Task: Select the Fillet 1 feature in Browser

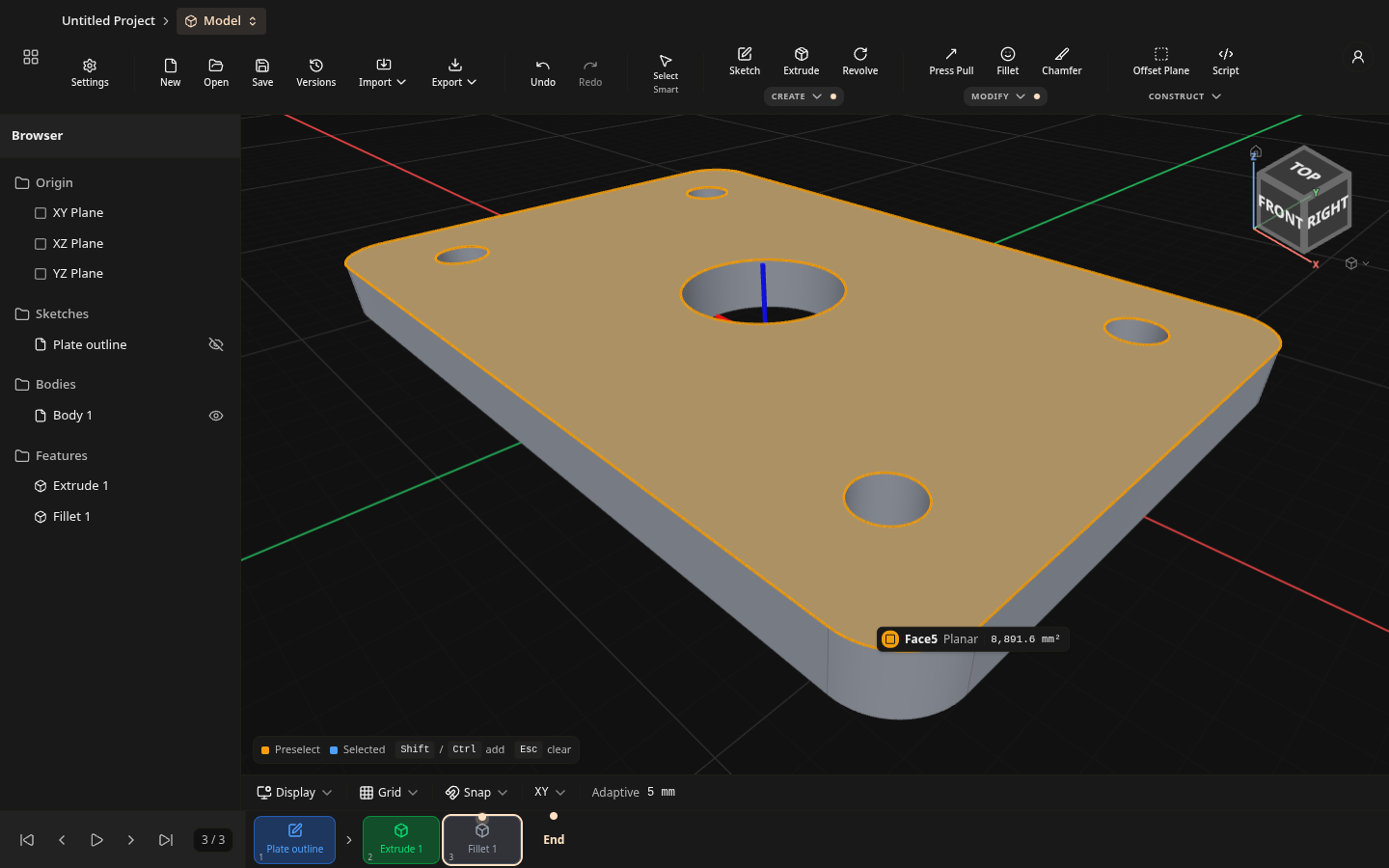Action: pos(71,517)
